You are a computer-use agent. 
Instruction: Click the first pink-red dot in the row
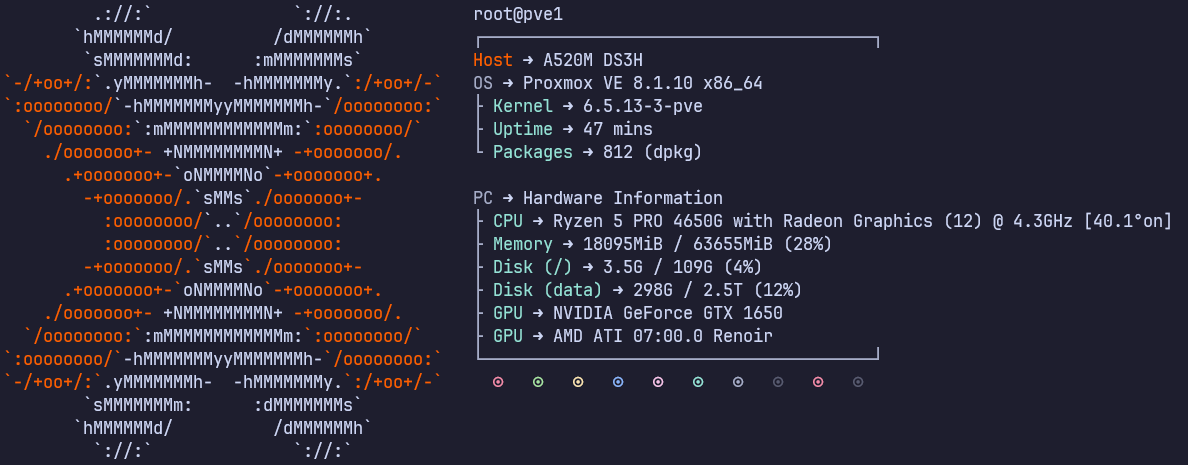(498, 382)
